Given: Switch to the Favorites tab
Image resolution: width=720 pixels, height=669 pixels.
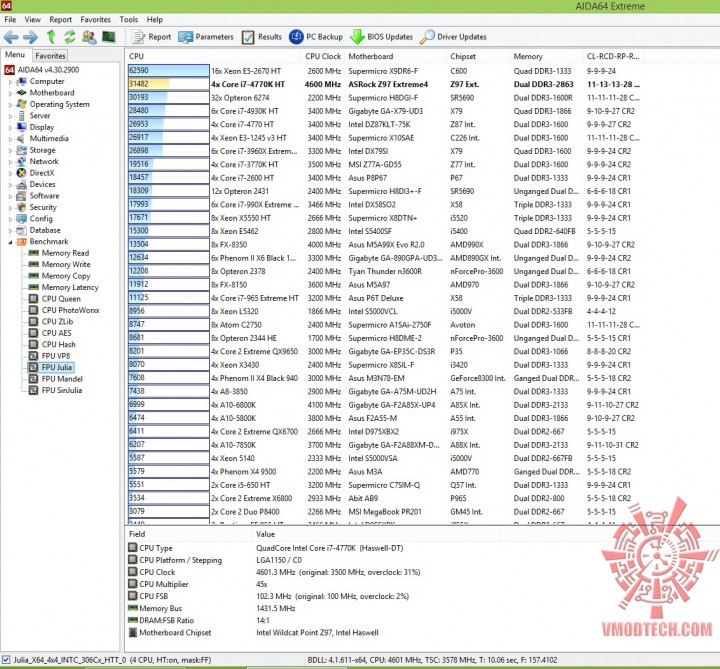Looking at the screenshot, I should point(50,56).
